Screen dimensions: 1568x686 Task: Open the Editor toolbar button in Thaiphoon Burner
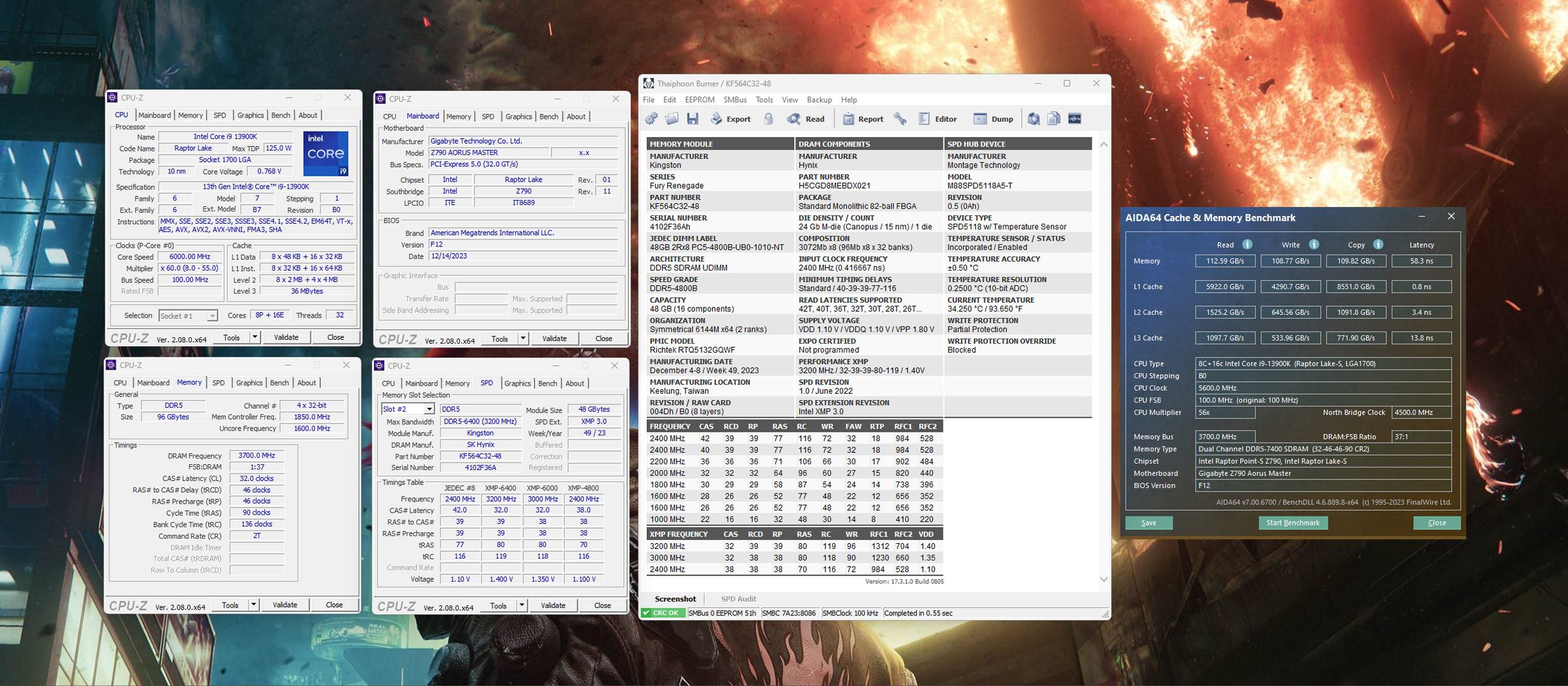click(x=938, y=119)
